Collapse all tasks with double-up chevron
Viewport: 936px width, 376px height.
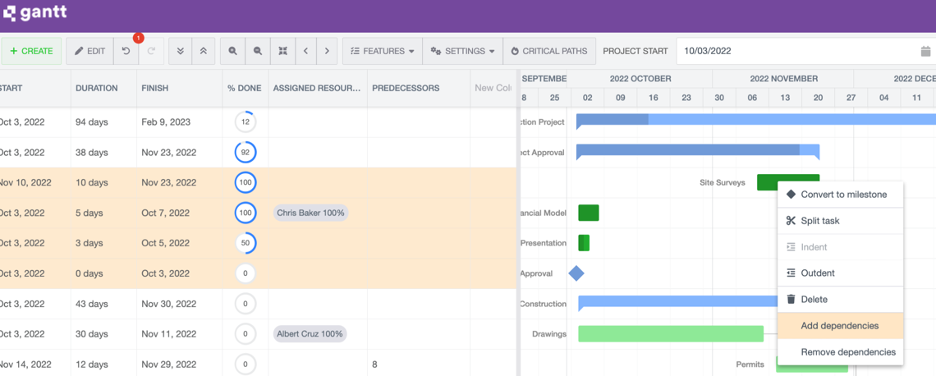203,51
